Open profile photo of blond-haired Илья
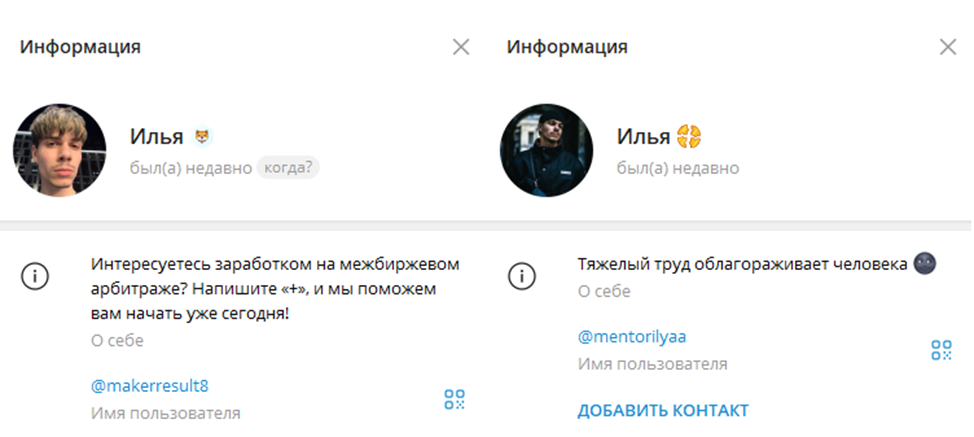This screenshot has height=437, width=974. click(60, 151)
